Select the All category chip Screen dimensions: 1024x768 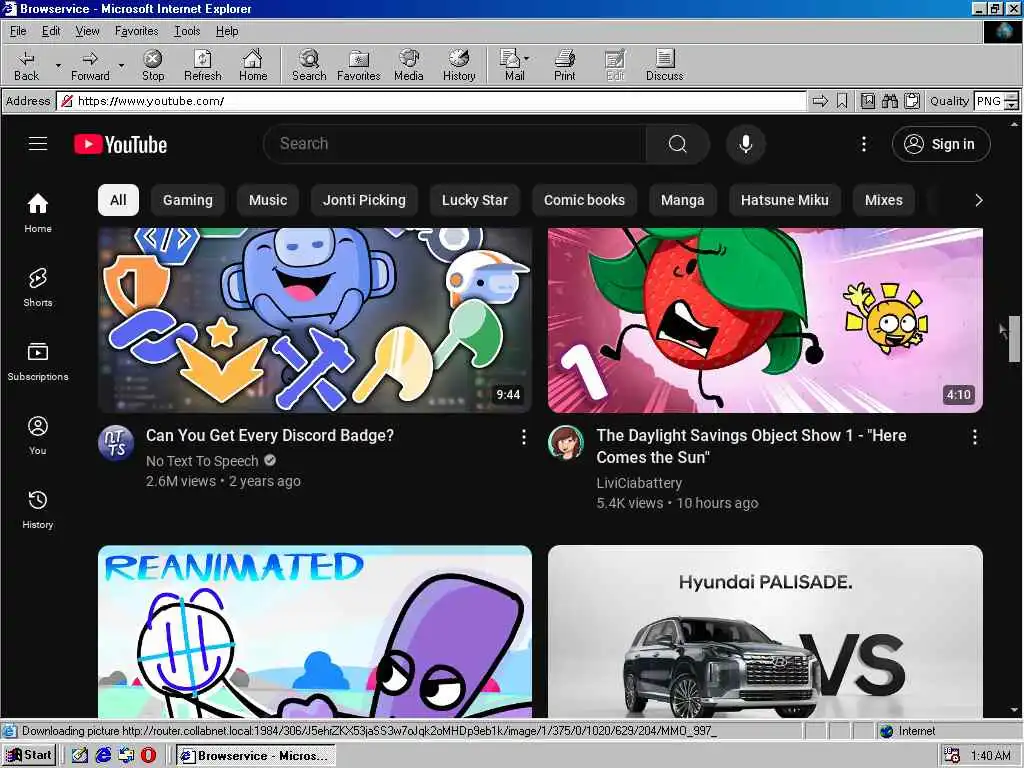(118, 200)
